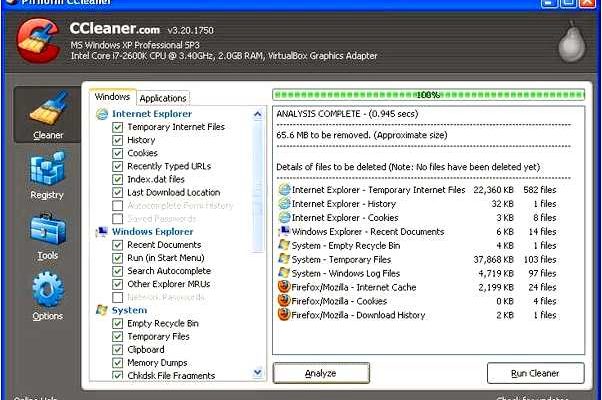The width and height of the screenshot is (602, 400).
Task: Click the Run Cleaner button
Action: 536,373
